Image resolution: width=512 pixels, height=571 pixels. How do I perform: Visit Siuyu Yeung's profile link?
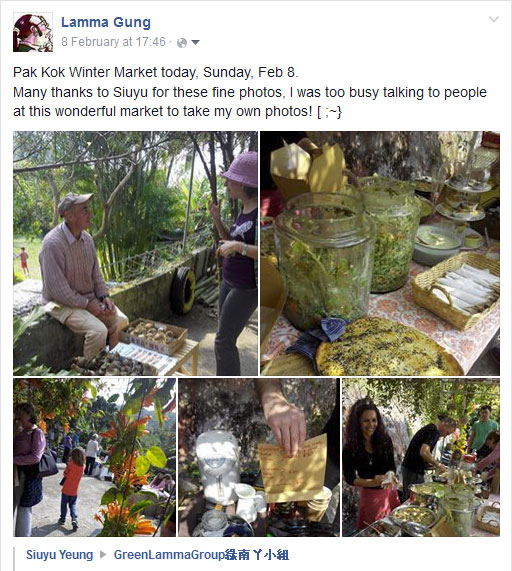[x=59, y=555]
